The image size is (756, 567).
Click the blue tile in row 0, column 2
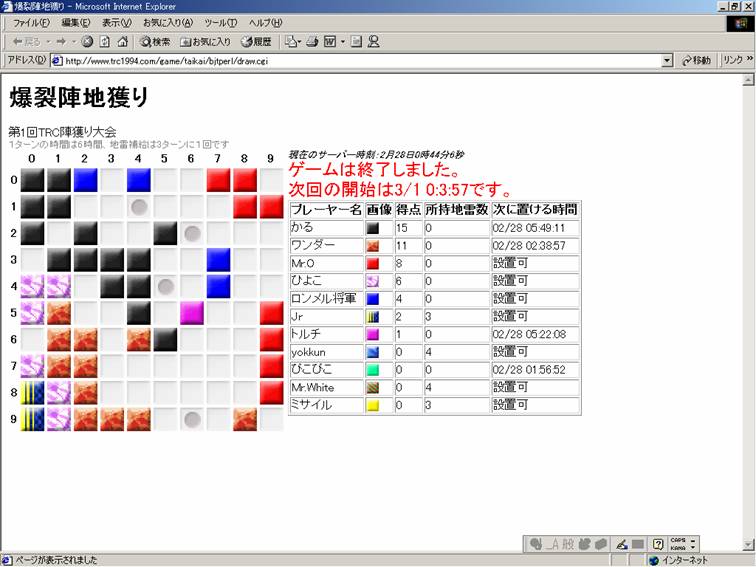(85, 180)
